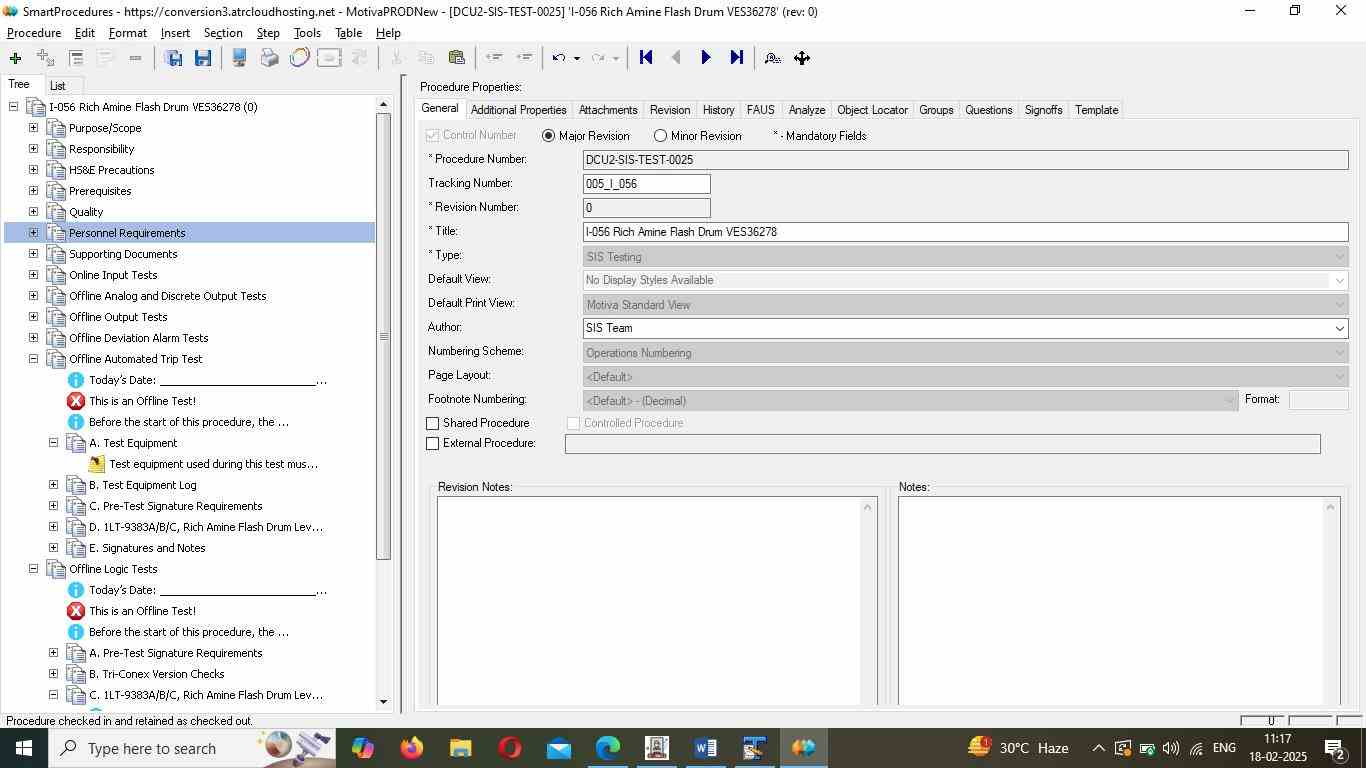Open the Object Locator tab

point(872,110)
